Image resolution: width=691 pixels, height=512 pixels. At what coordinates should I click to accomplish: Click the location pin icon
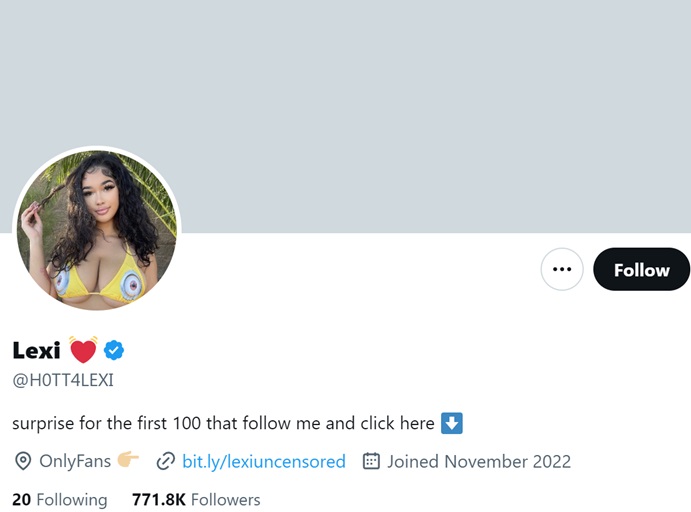(x=22, y=461)
